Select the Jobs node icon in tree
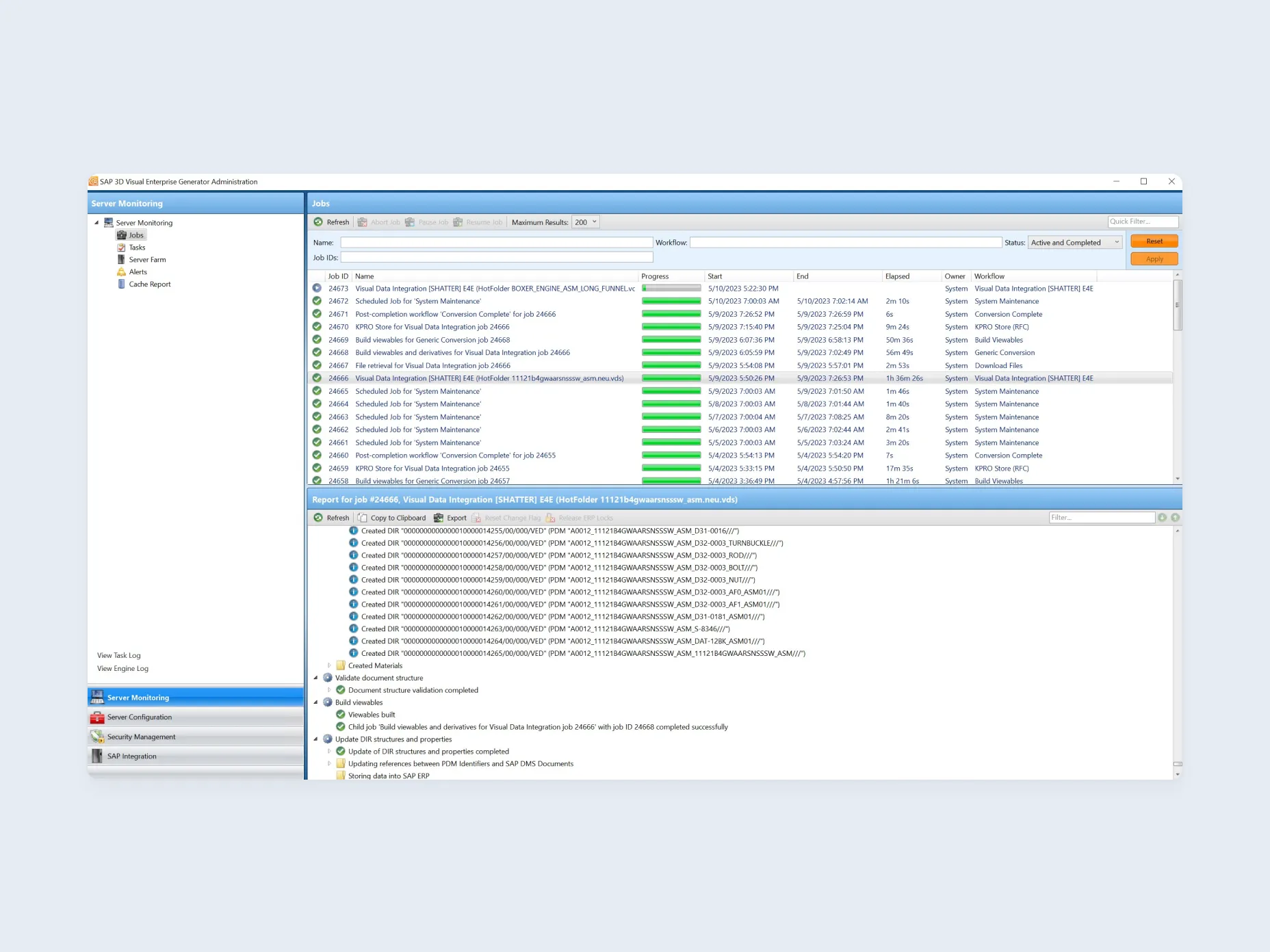Screen dimensions: 1270x952 coord(122,235)
